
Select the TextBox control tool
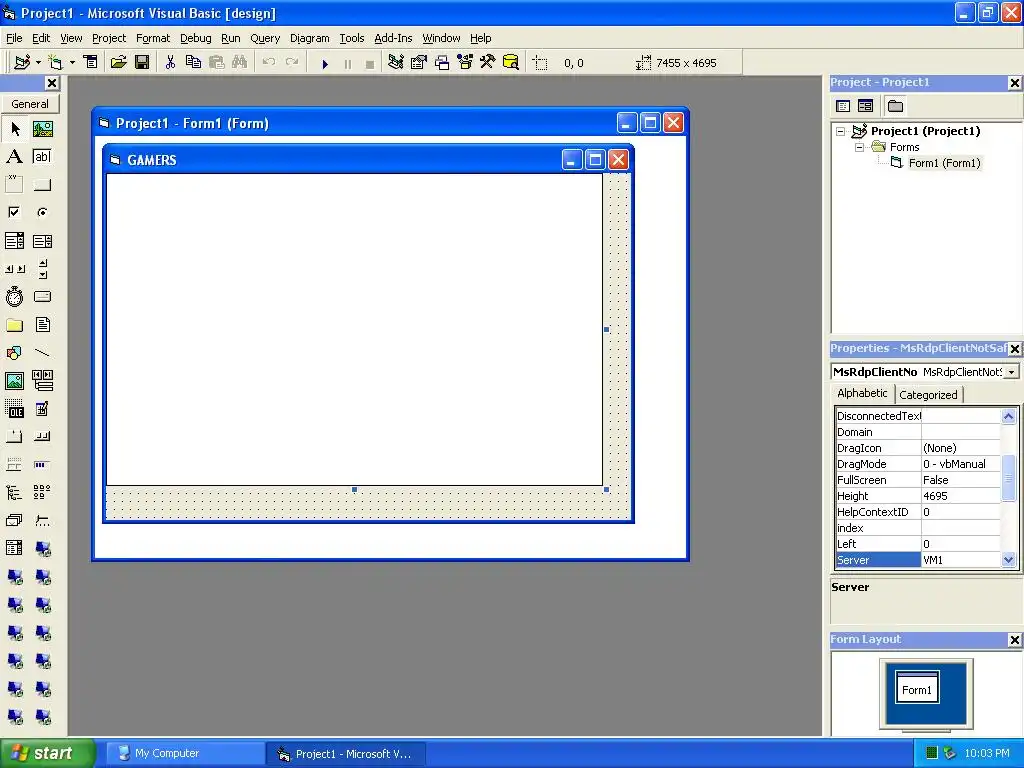point(42,157)
